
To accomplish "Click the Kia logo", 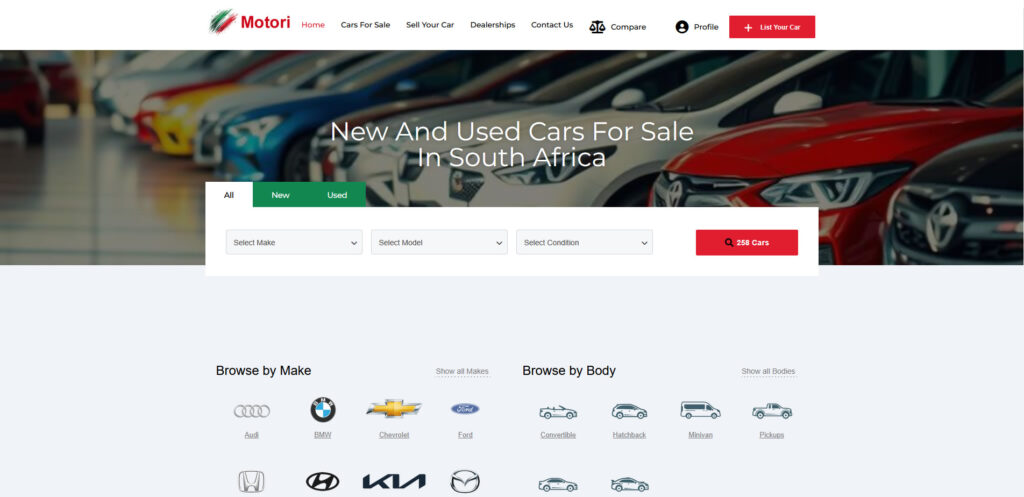I will point(394,482).
